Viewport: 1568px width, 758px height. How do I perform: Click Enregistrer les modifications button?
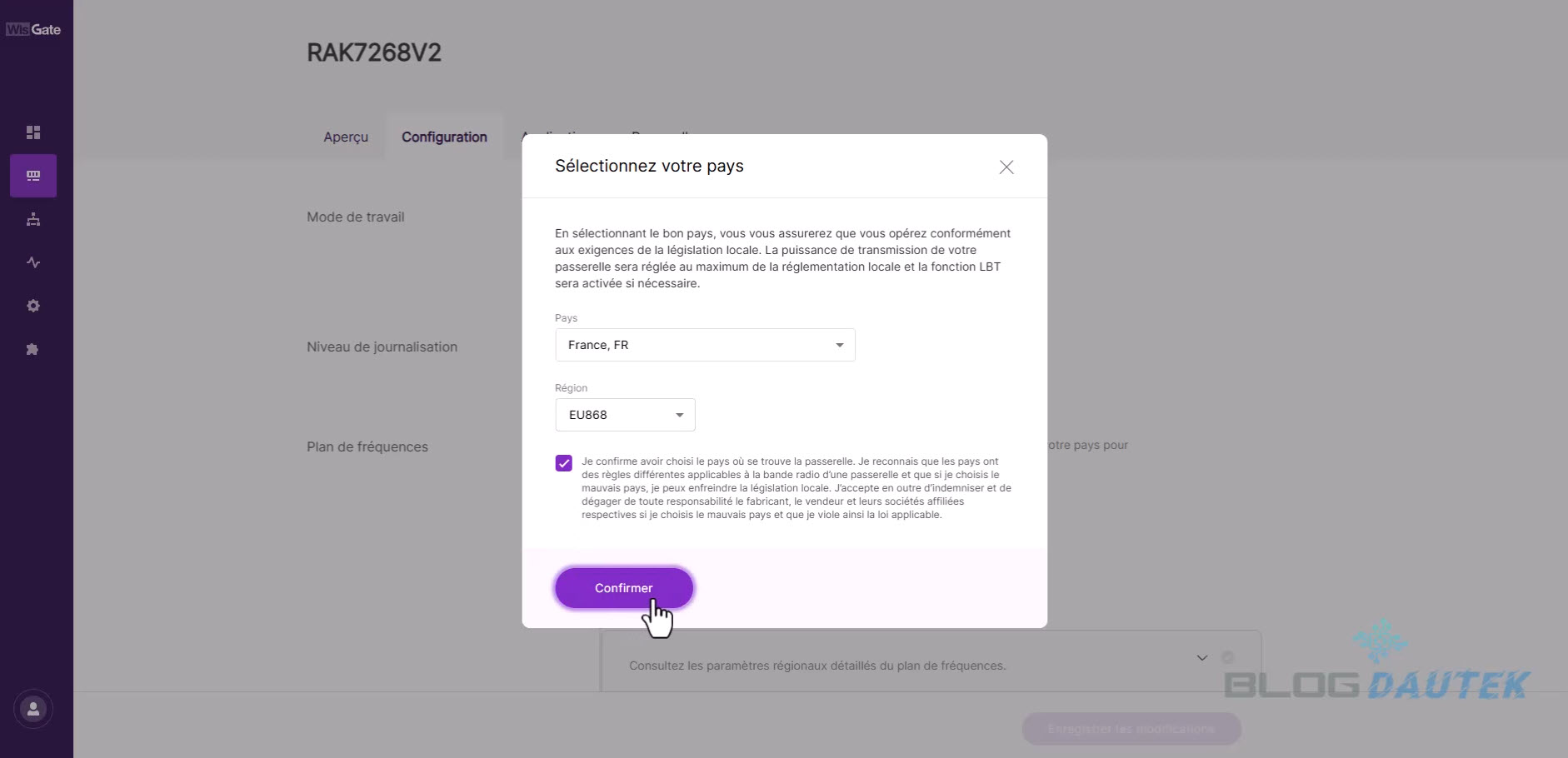pyautogui.click(x=1131, y=729)
